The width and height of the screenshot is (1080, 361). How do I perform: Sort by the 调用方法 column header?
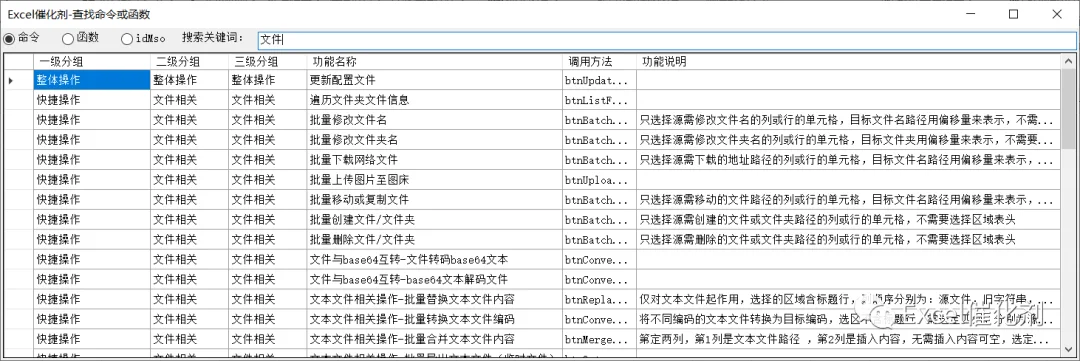[599, 61]
